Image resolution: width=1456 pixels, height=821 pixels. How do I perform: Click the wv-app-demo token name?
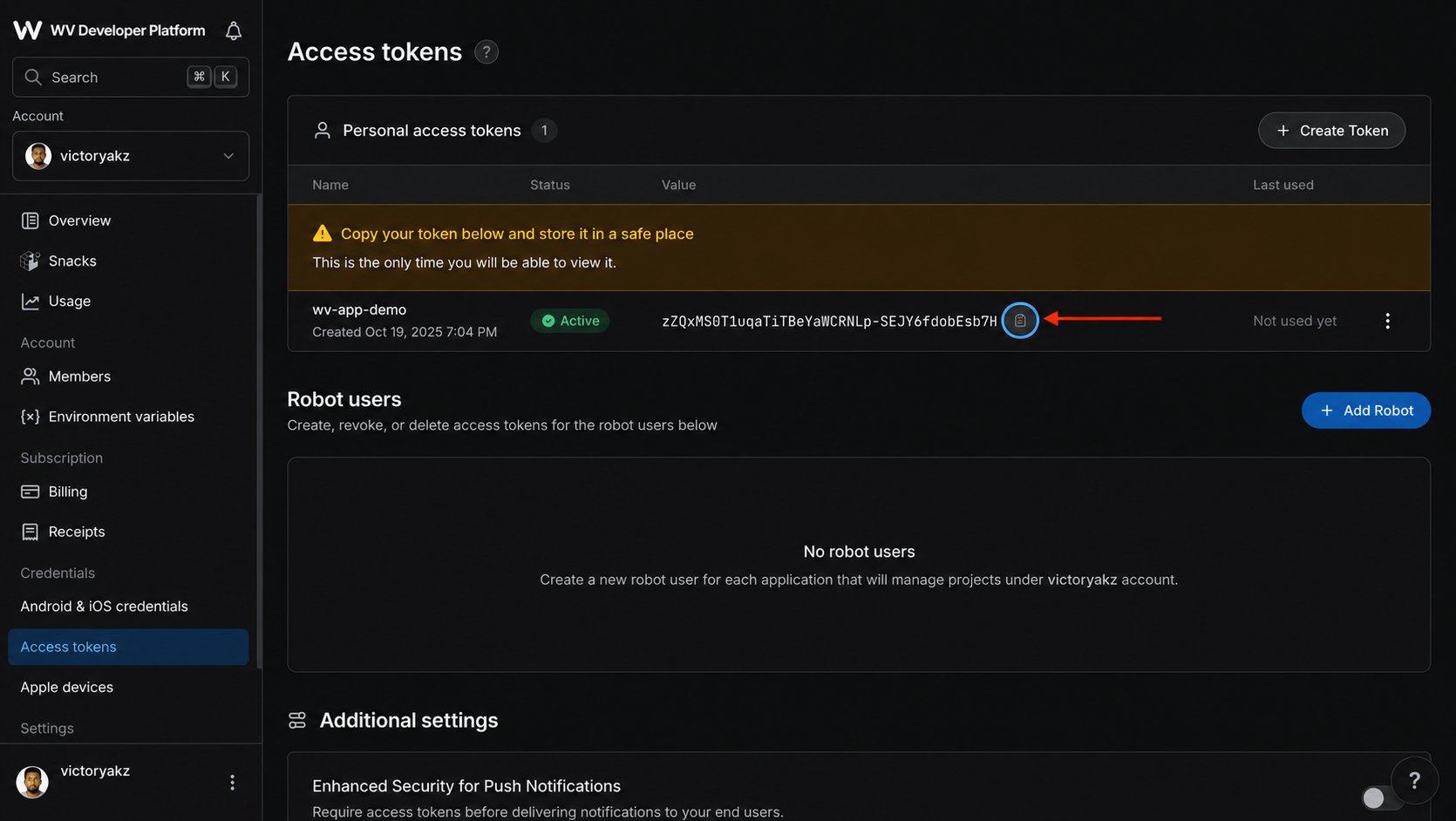(x=359, y=309)
